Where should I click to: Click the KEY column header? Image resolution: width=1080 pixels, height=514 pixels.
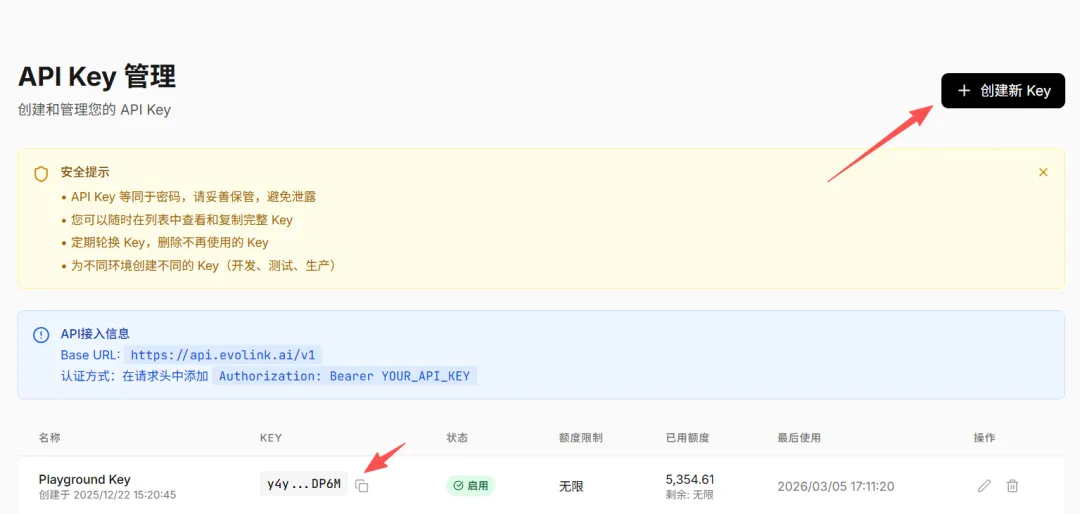271,438
